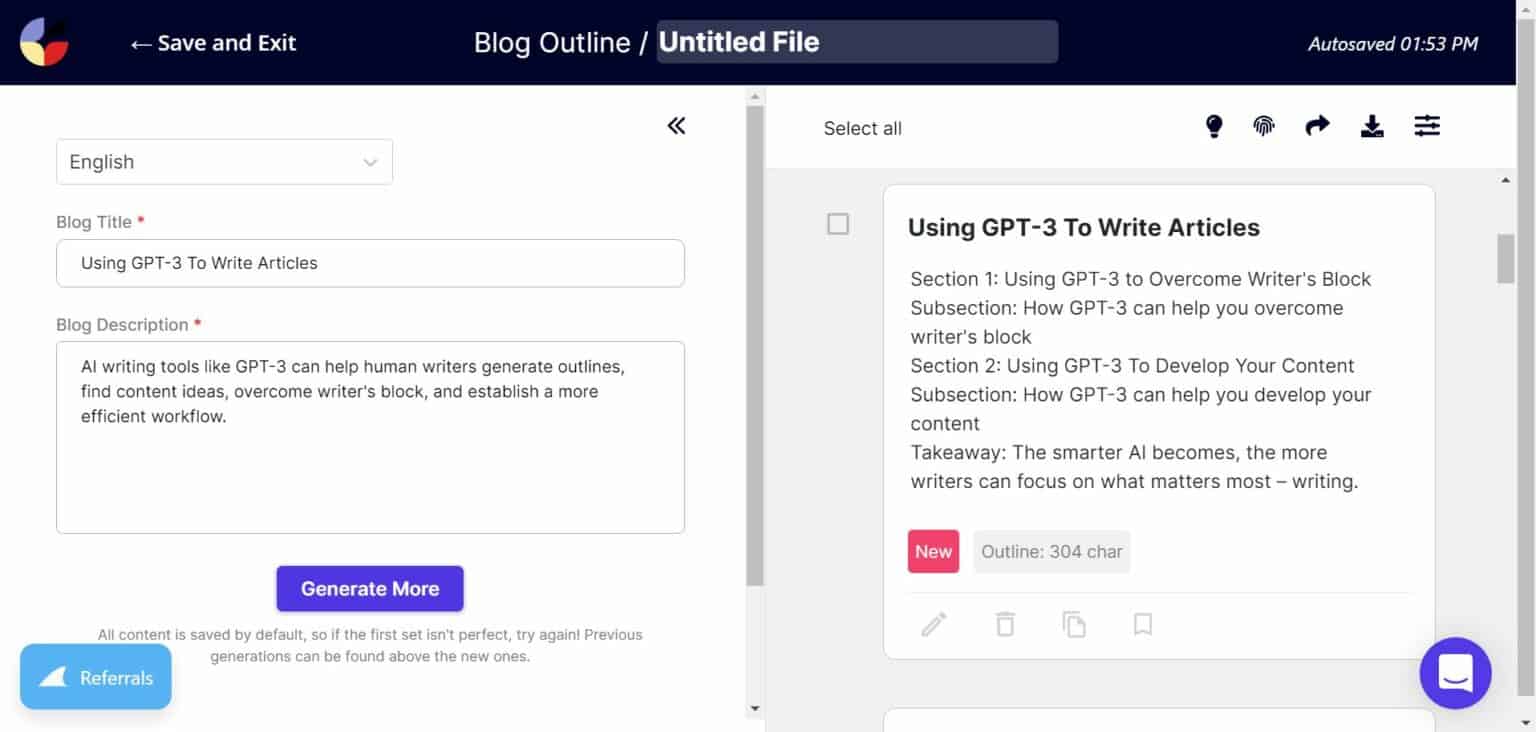Screen dimensions: 1536x732
Task: Tick the outline card checkbox
Action: [x=838, y=224]
